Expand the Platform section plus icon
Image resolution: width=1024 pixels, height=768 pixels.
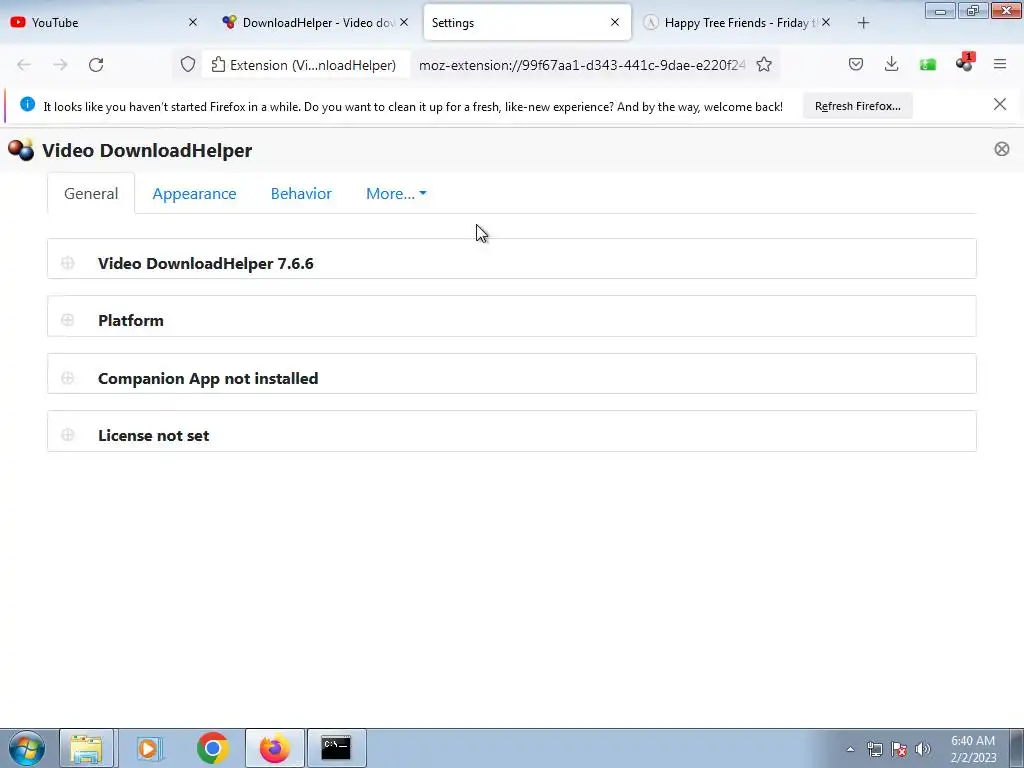pos(67,320)
